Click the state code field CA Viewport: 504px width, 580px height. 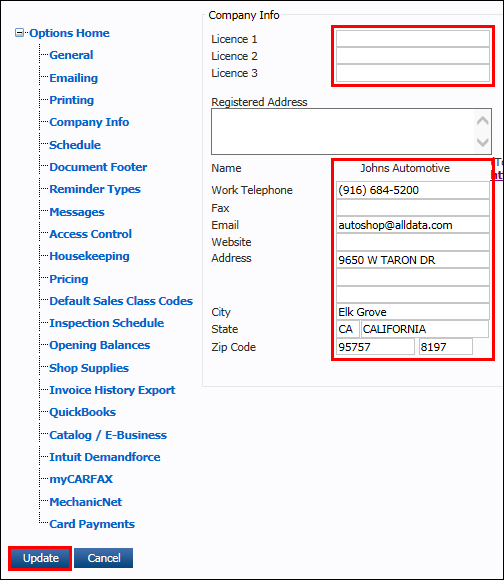click(x=348, y=329)
